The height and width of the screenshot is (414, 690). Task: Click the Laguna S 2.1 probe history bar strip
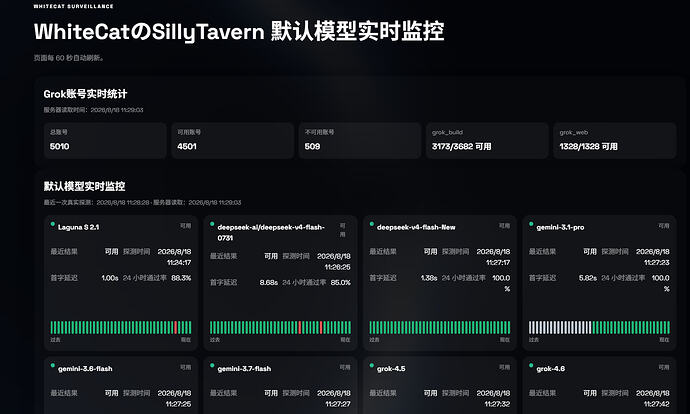(x=121, y=327)
